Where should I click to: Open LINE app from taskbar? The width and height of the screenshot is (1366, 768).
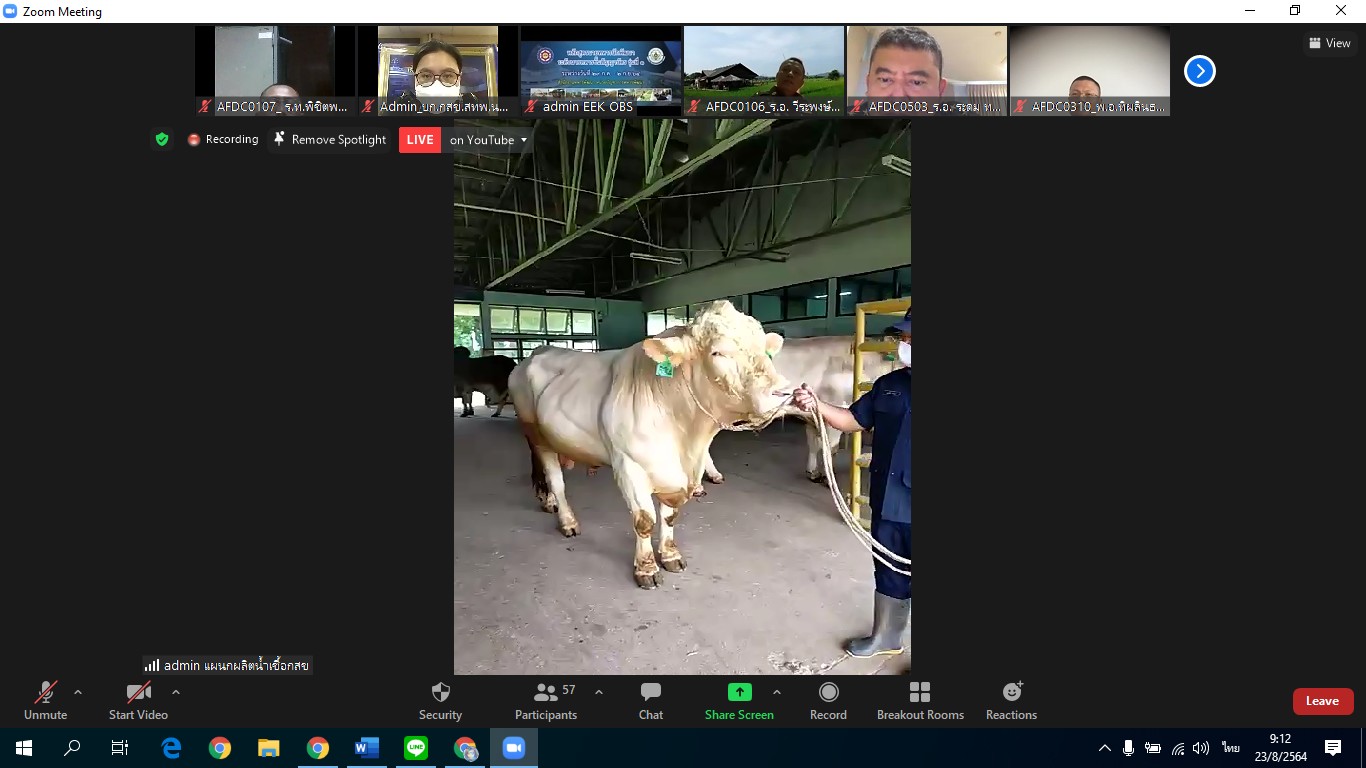(x=416, y=748)
